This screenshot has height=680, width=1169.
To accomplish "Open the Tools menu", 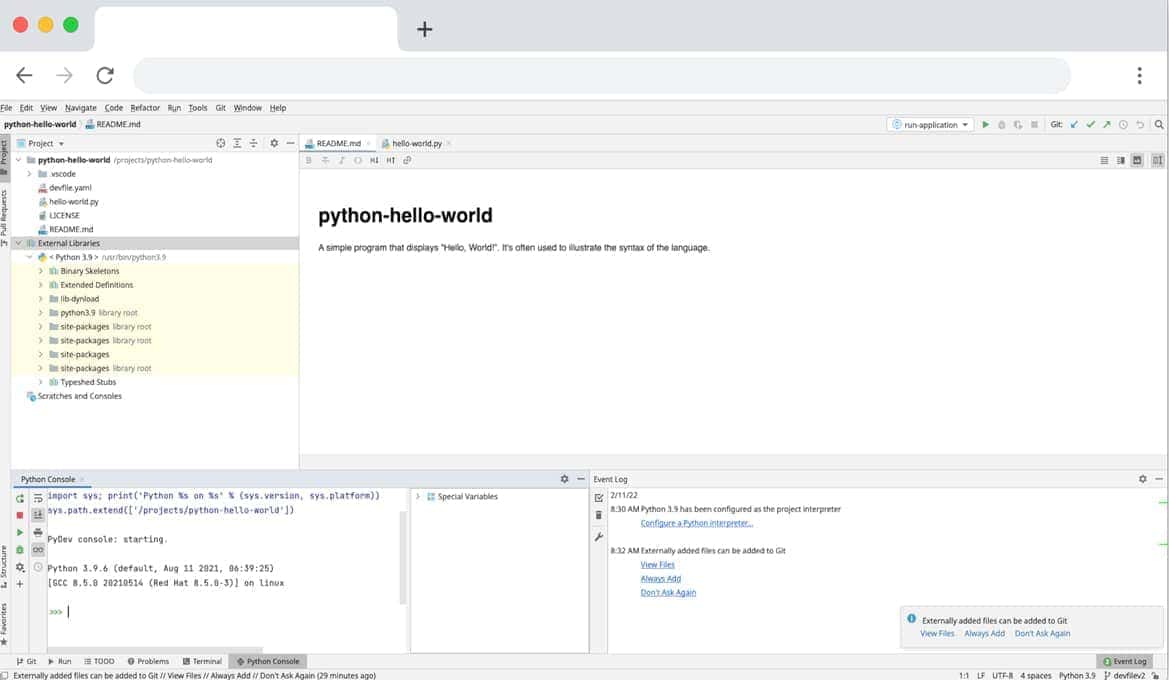I will click(198, 108).
